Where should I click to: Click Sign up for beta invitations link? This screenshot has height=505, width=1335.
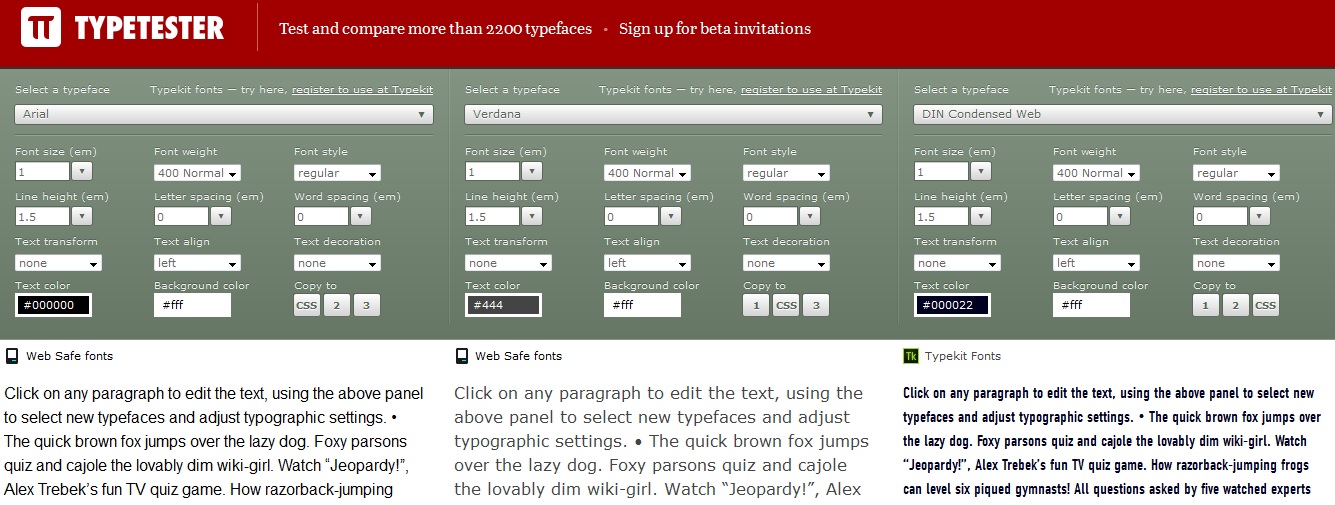[715, 29]
